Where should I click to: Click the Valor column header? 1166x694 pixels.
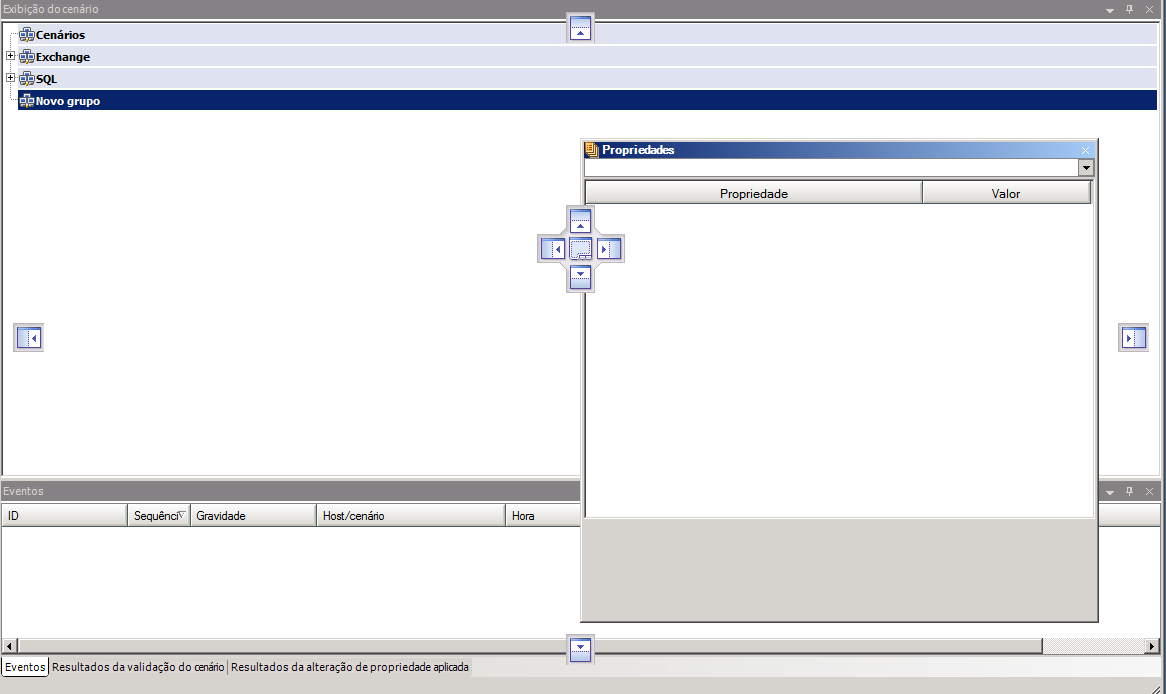tap(1006, 193)
